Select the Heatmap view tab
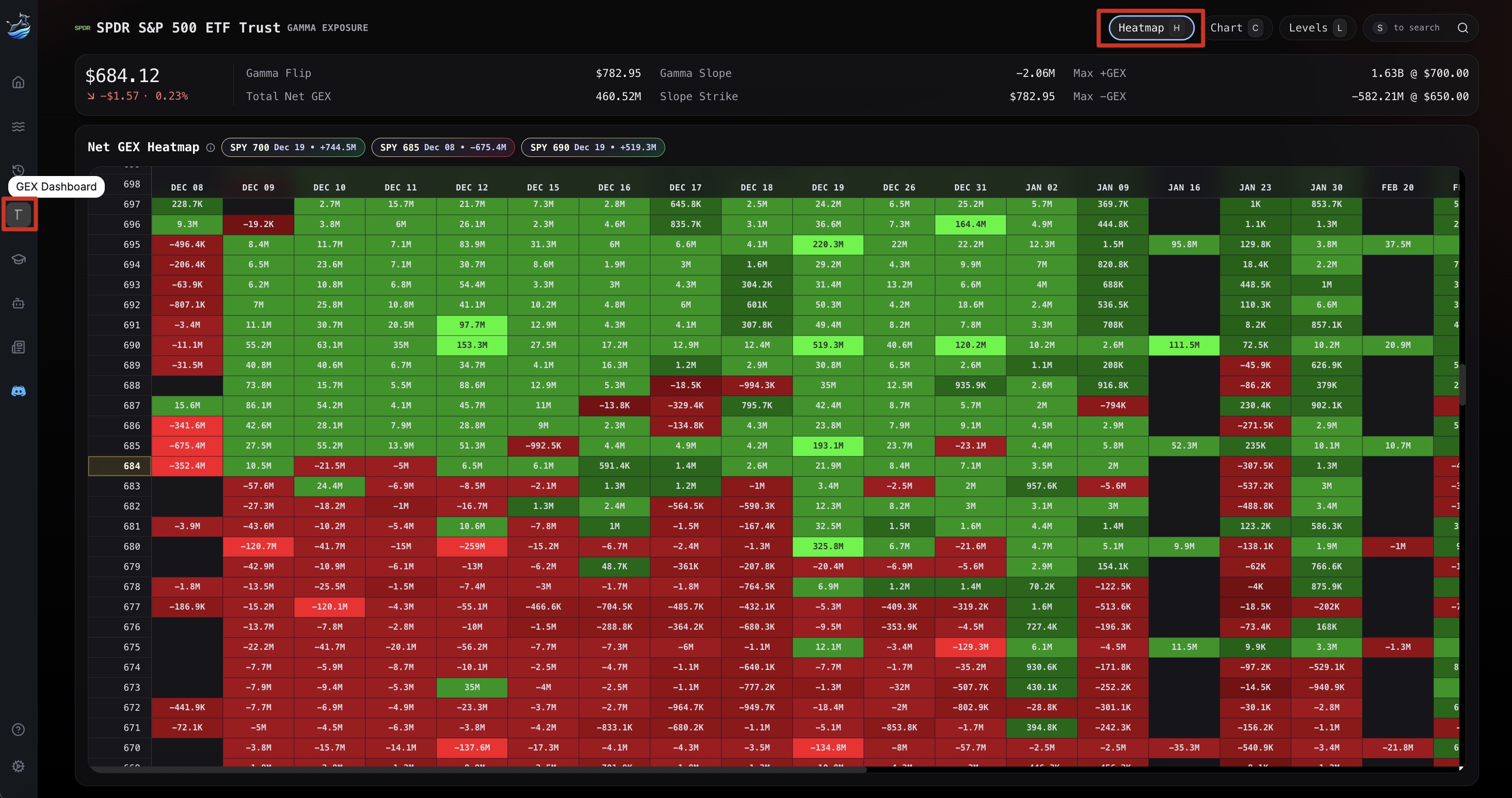Image resolution: width=1512 pixels, height=798 pixels. [1150, 27]
